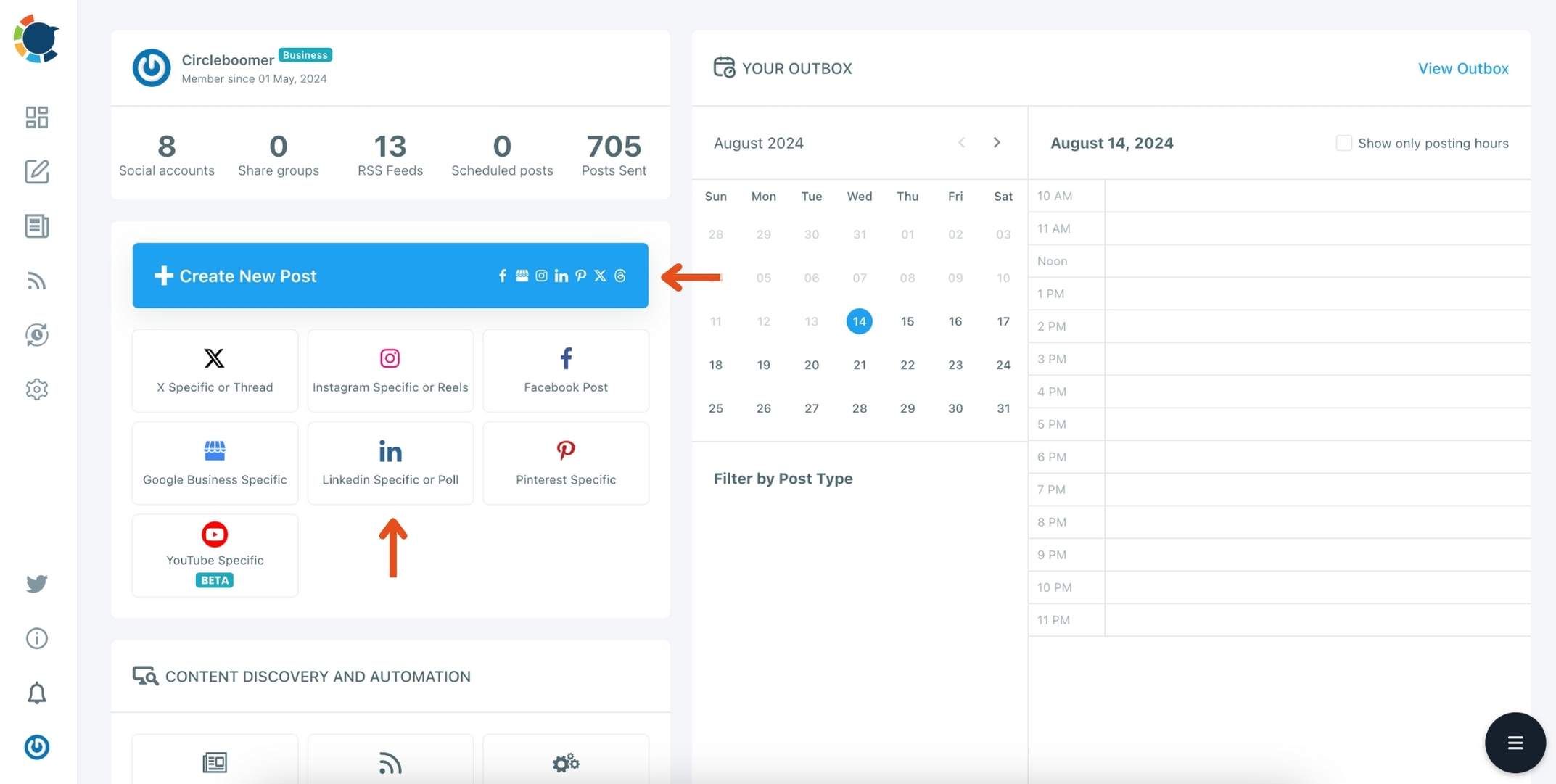Expand Filter by Post Type section
The image size is (1556, 784).
pyautogui.click(x=783, y=477)
